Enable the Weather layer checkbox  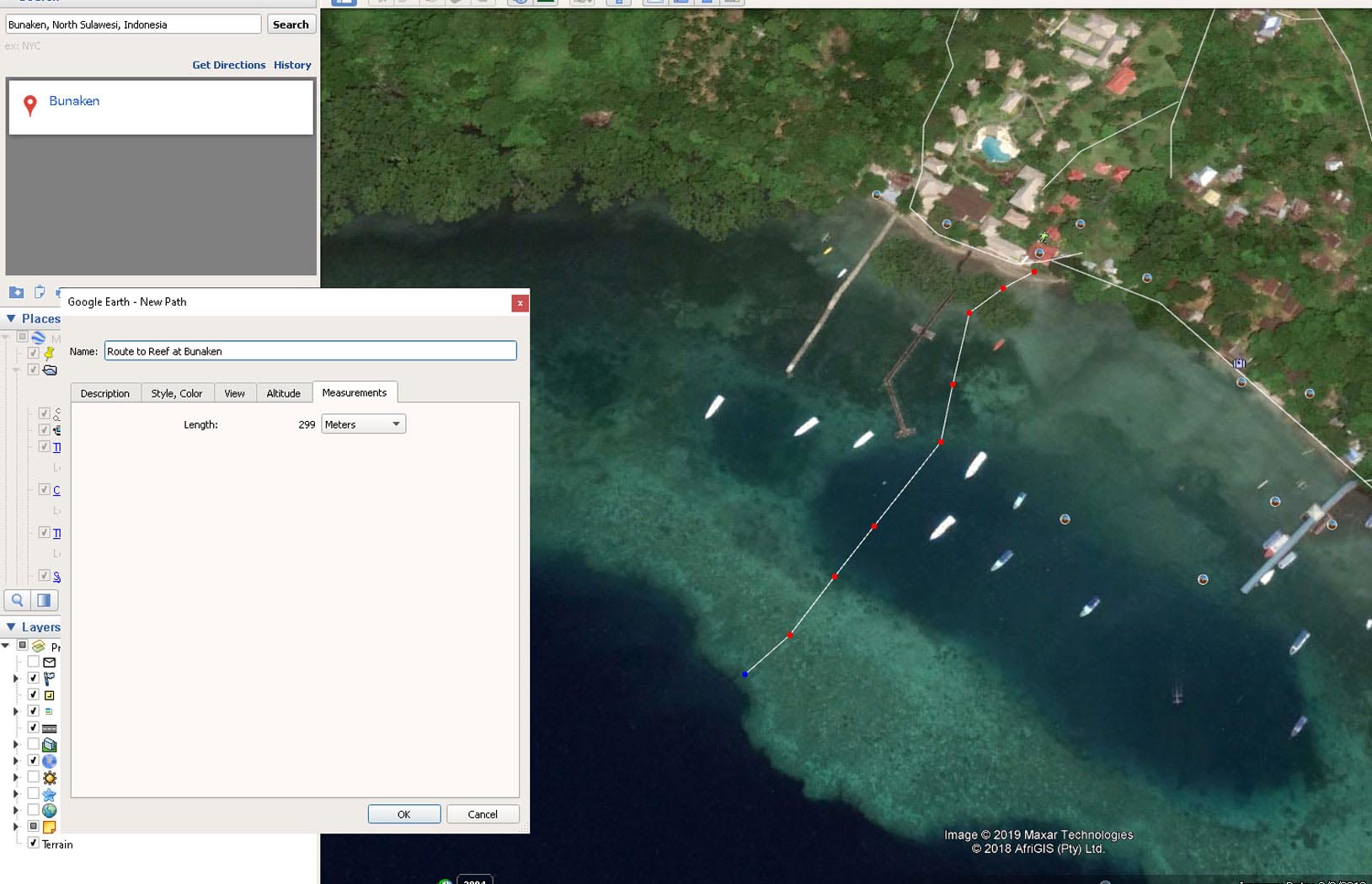(x=33, y=777)
